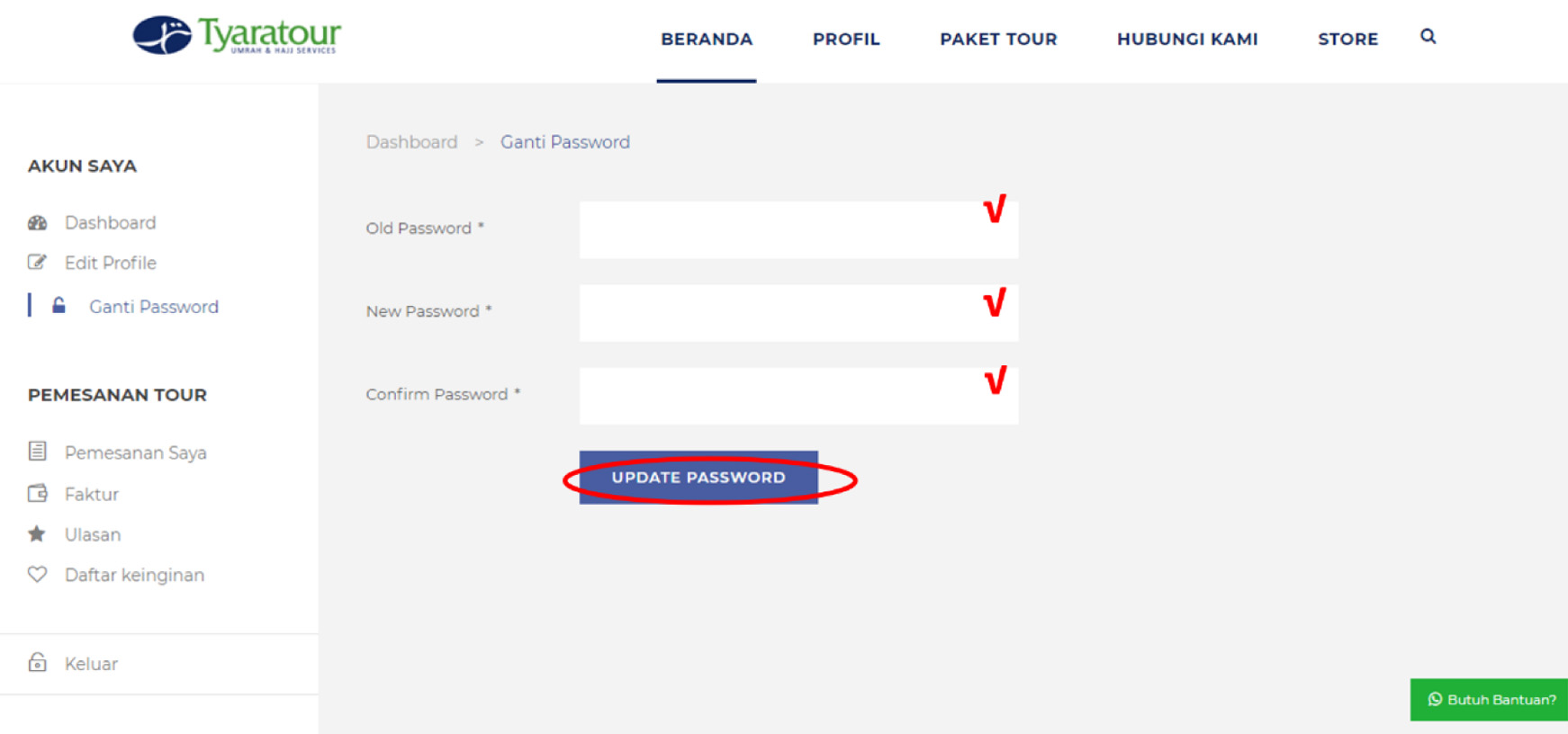Open the Tyaratour logo homepage
The height and width of the screenshot is (734, 1568).
pos(237,36)
